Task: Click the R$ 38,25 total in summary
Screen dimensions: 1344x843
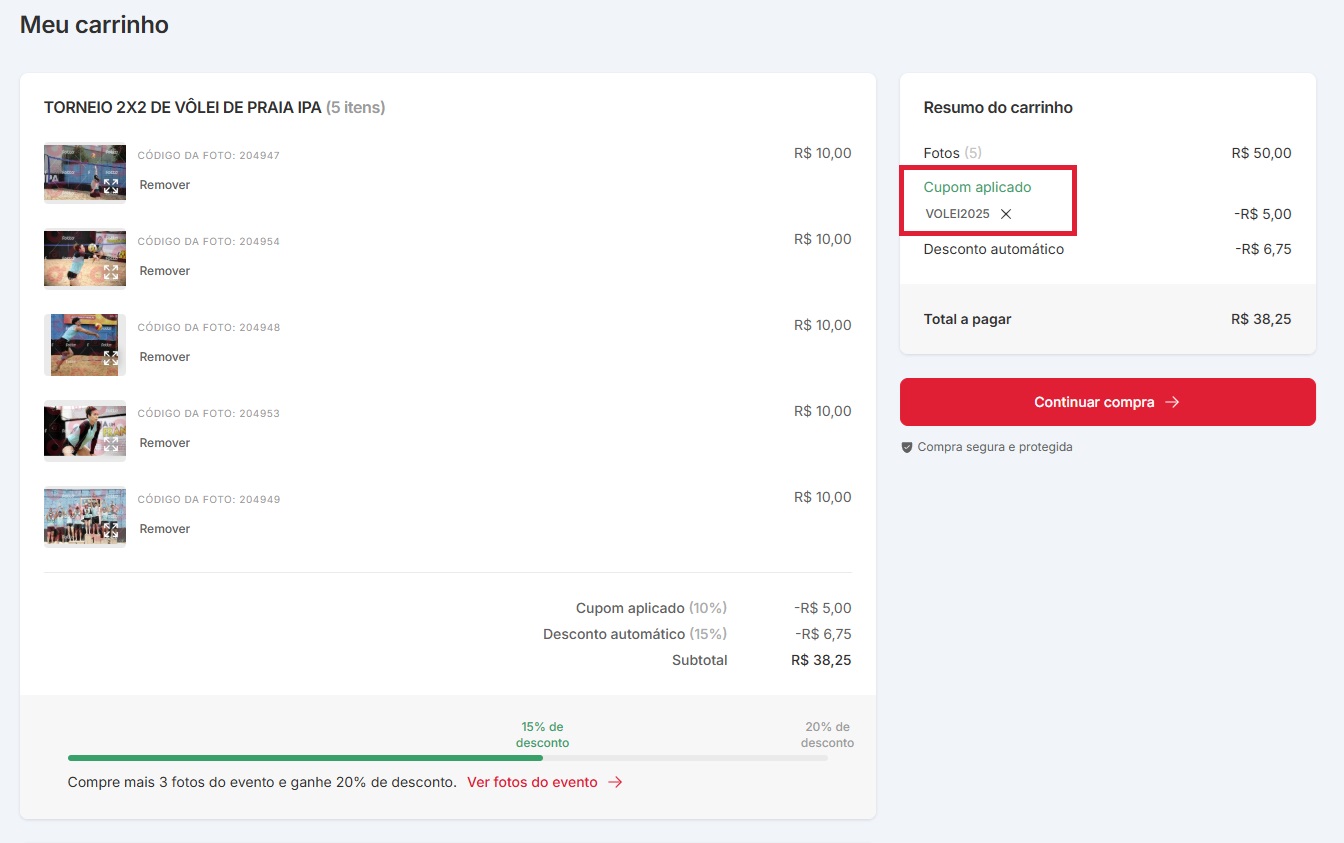Action: [x=1261, y=319]
